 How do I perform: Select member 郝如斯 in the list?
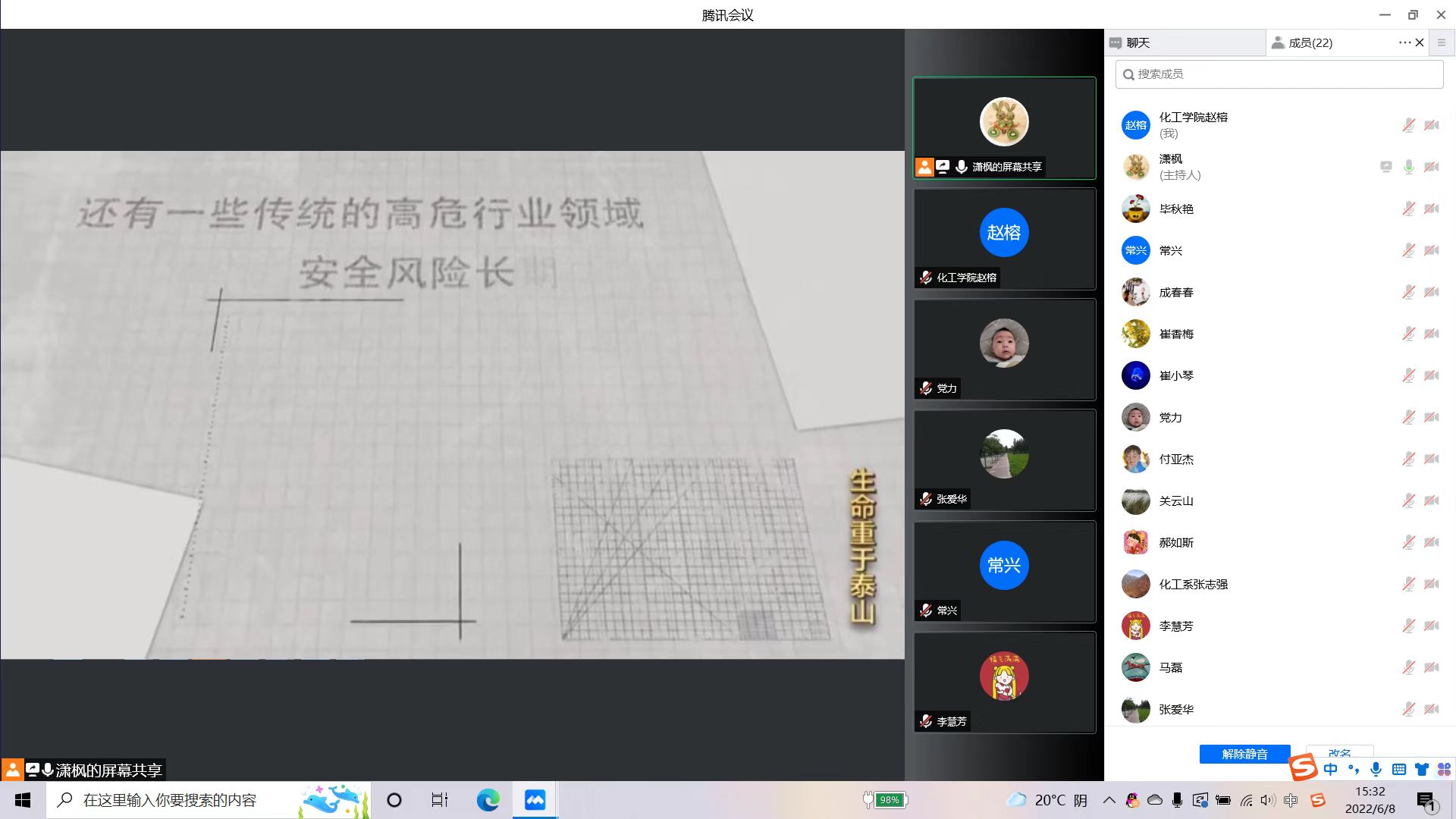1279,542
